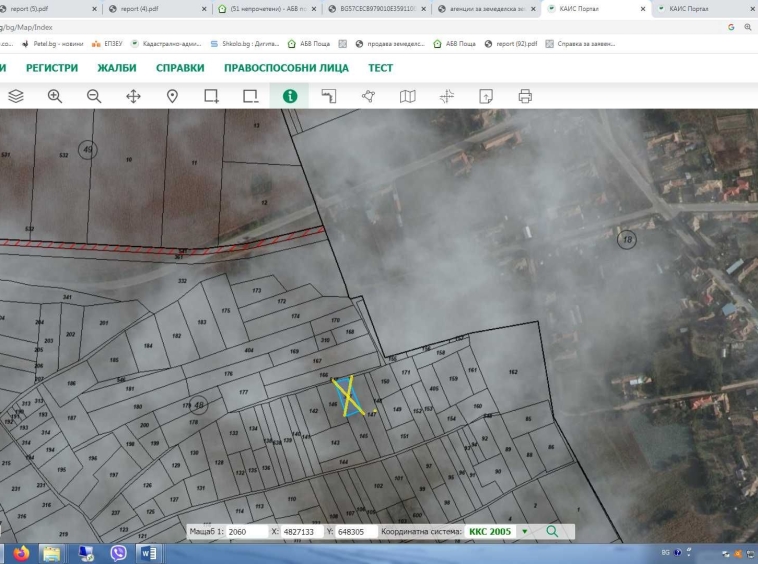Open the ЖАЛБИ menu item
This screenshot has width=758, height=564.
click(x=117, y=68)
